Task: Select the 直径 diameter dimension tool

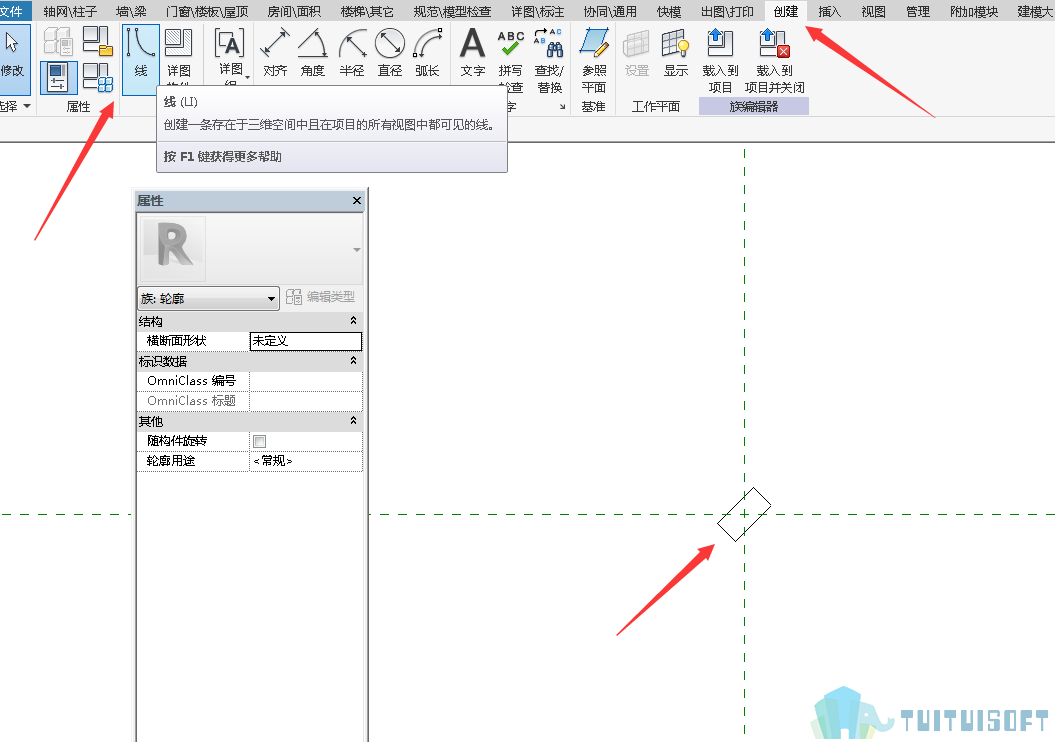Action: (x=390, y=52)
